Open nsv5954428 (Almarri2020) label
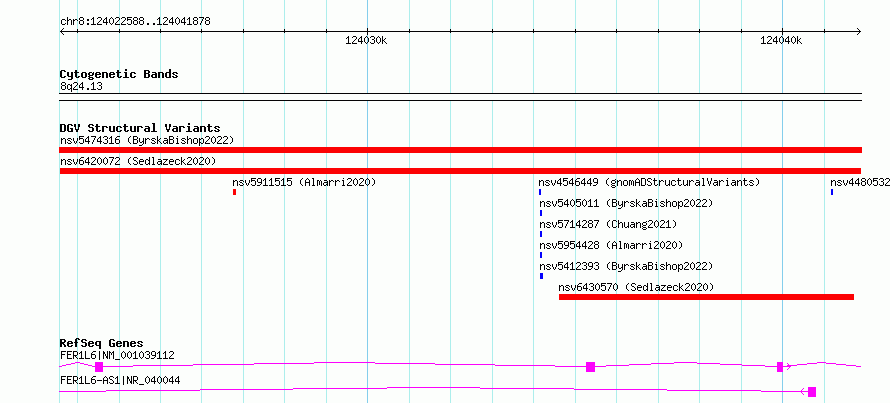Screen dimensions: 890x403 [611, 245]
